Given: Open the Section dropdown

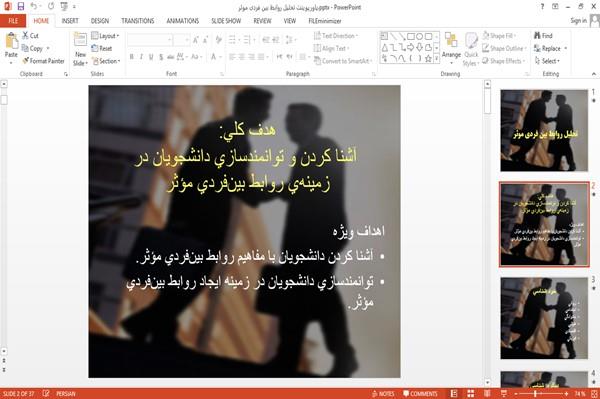Looking at the screenshot, I should click(106, 61).
